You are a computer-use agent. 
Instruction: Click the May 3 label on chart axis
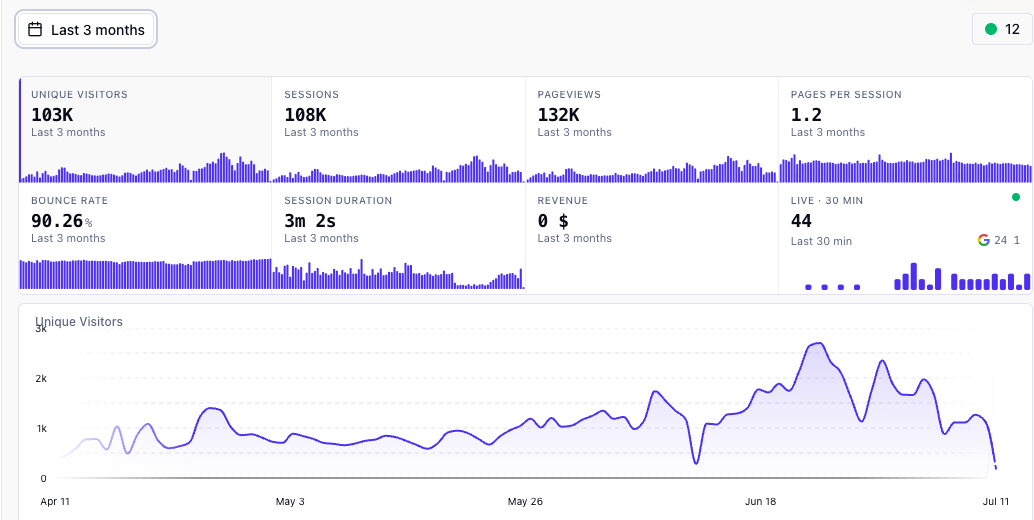(x=290, y=502)
